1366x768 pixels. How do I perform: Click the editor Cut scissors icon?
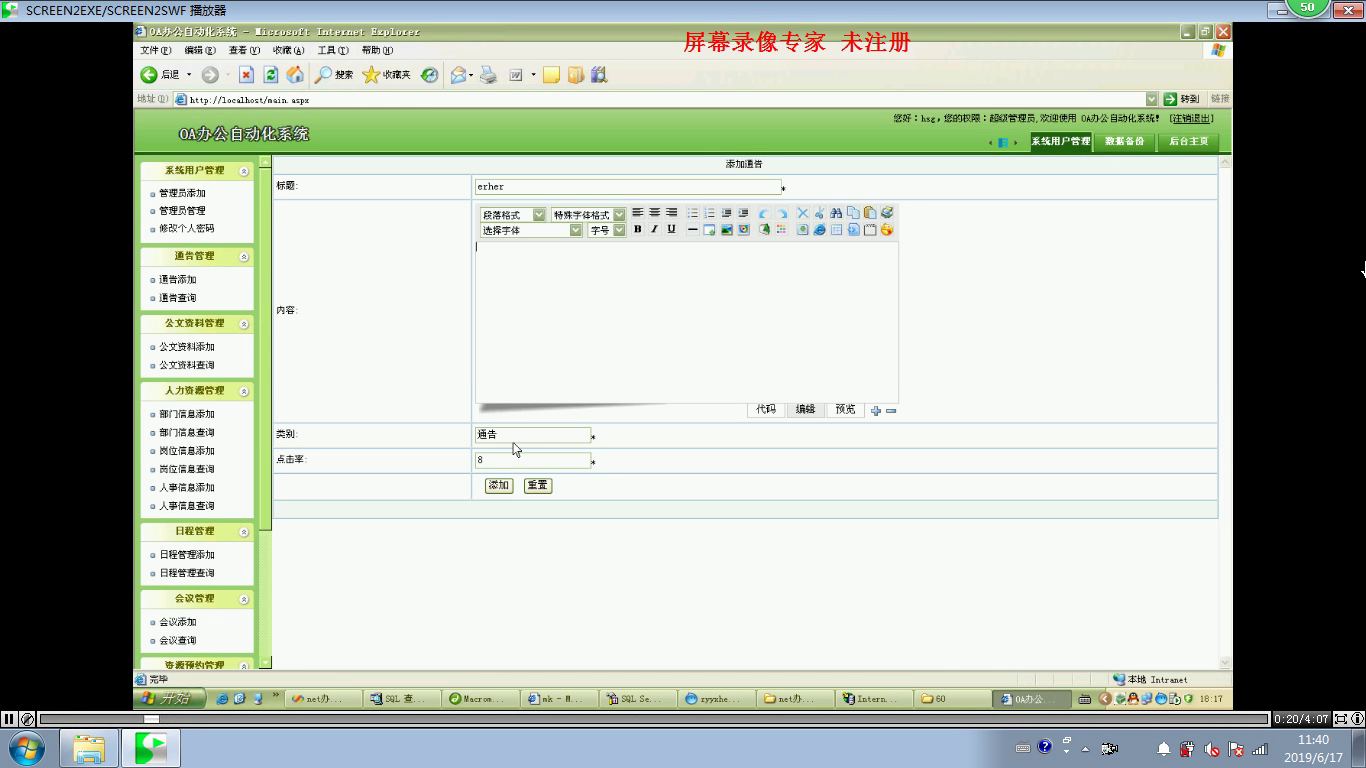(819, 213)
